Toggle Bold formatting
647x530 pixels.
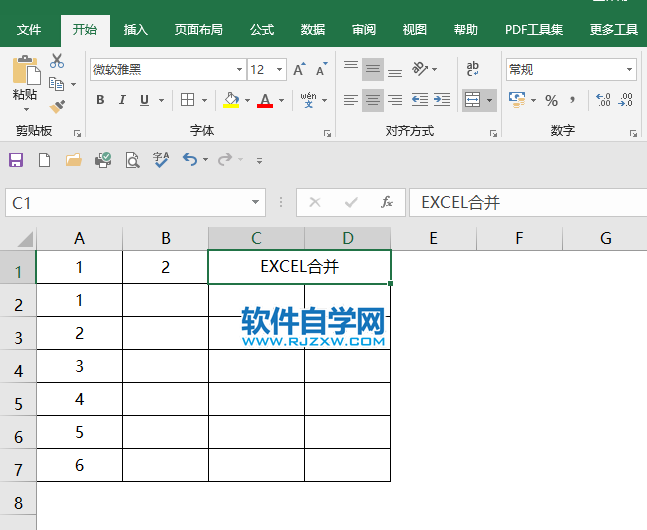[100, 100]
